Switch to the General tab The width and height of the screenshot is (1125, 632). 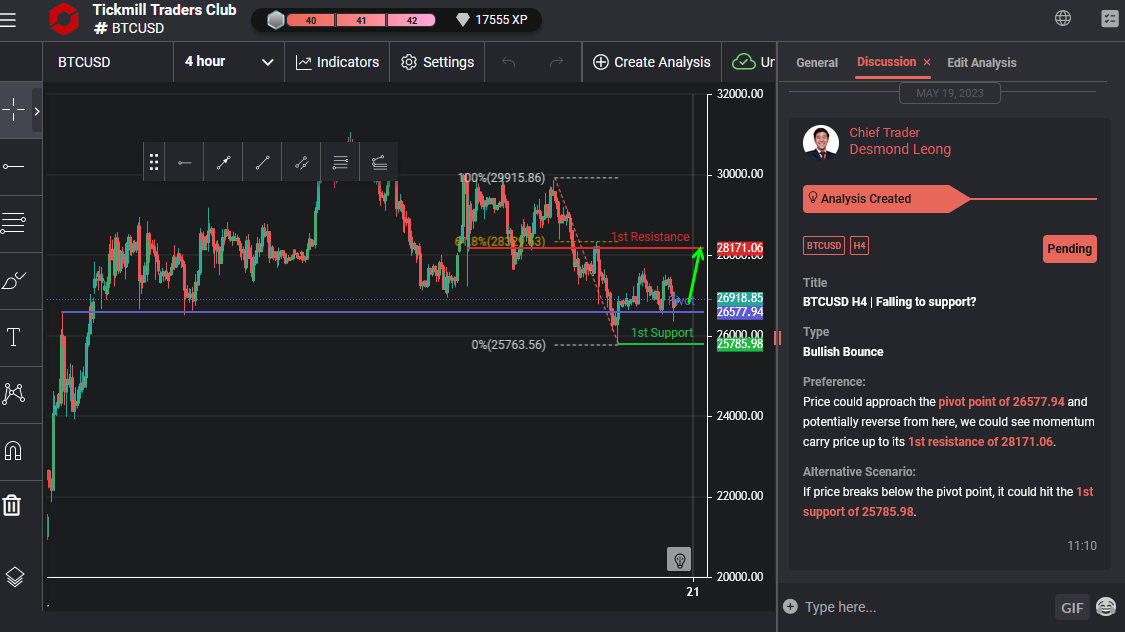(816, 62)
